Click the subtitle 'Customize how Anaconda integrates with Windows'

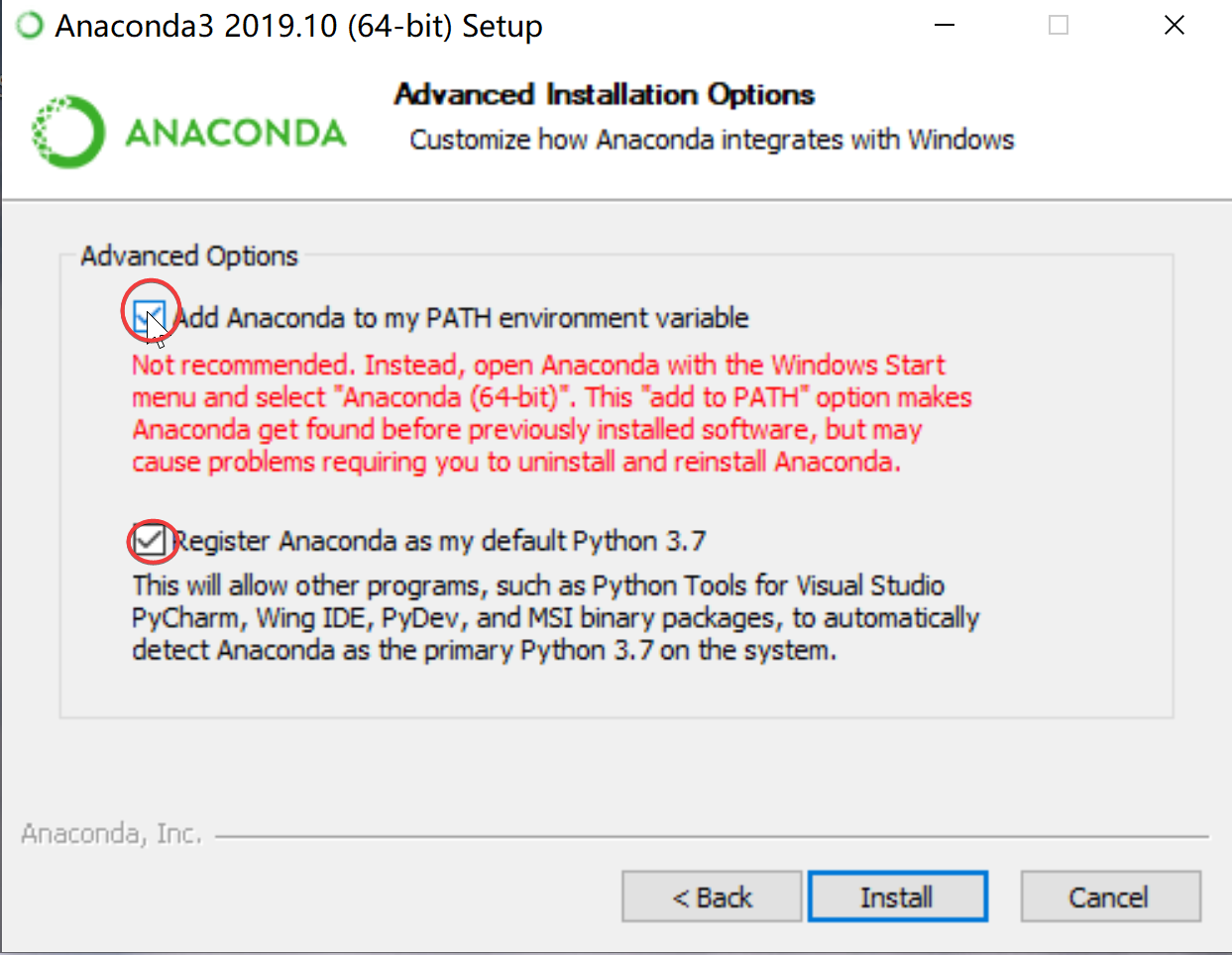[x=711, y=140]
